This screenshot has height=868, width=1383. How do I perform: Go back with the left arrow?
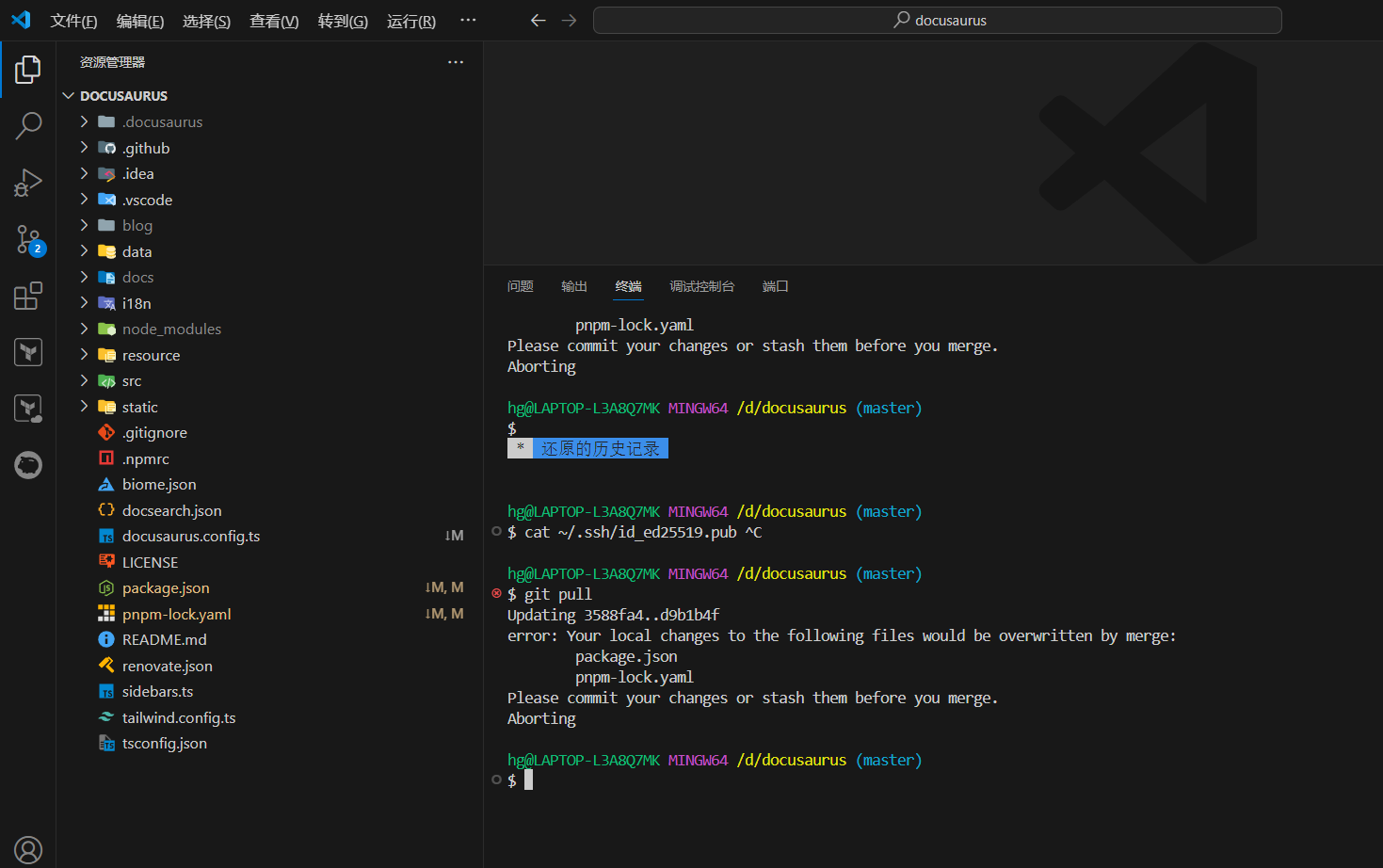pos(538,20)
